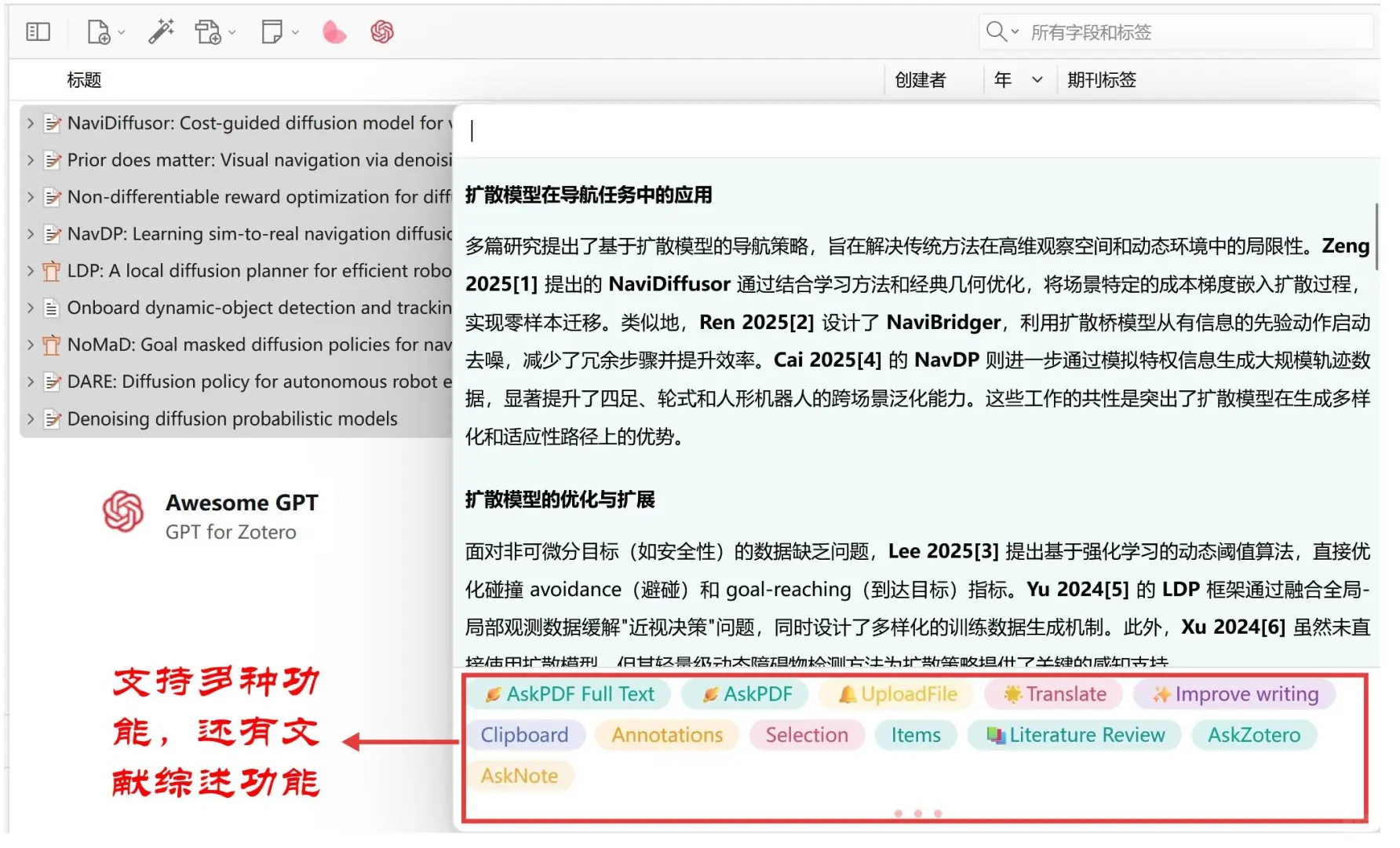Open the 年 column sort dropdown

[1037, 79]
